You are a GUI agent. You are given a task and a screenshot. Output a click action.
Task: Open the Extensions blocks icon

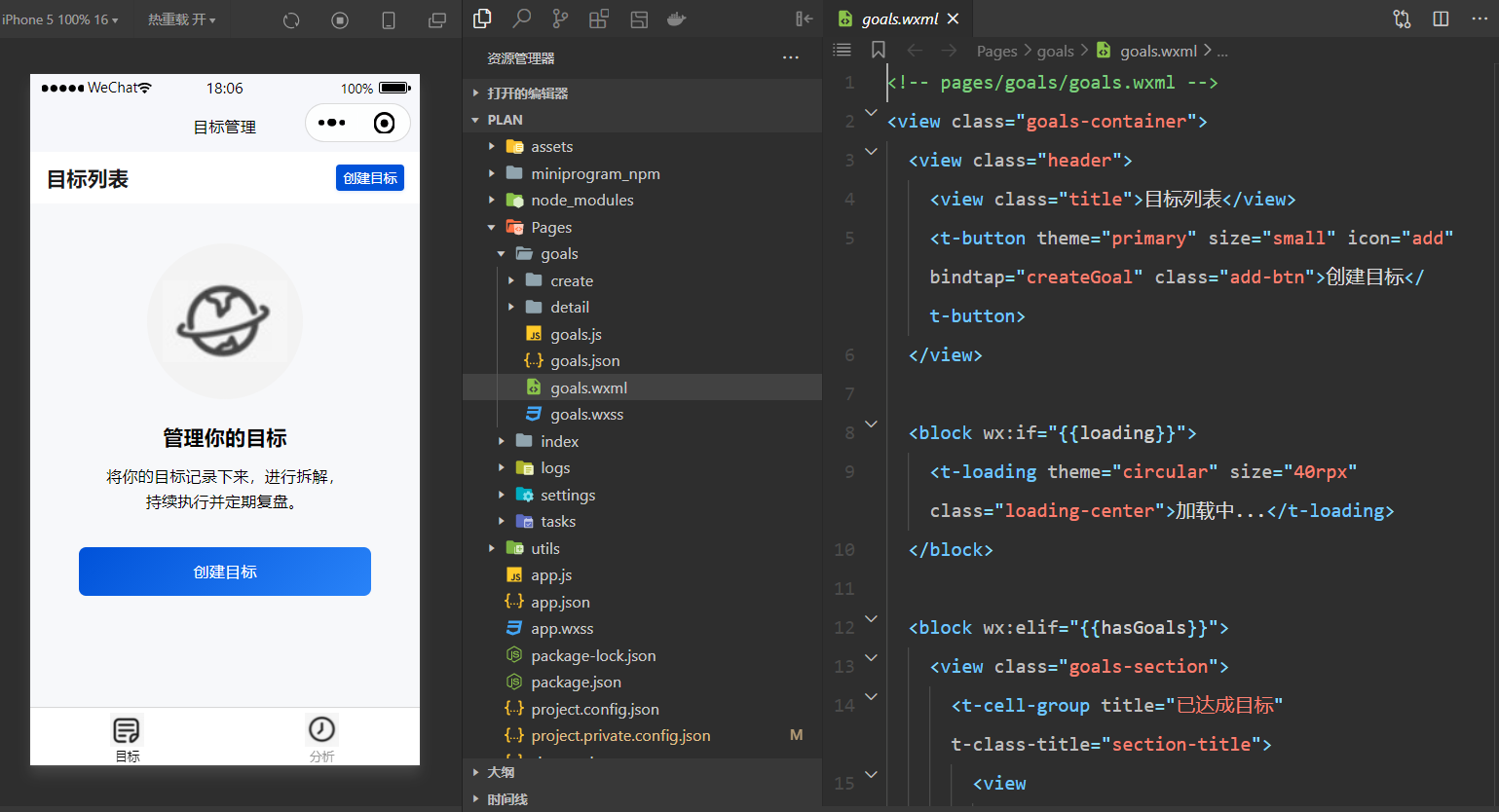[x=599, y=18]
